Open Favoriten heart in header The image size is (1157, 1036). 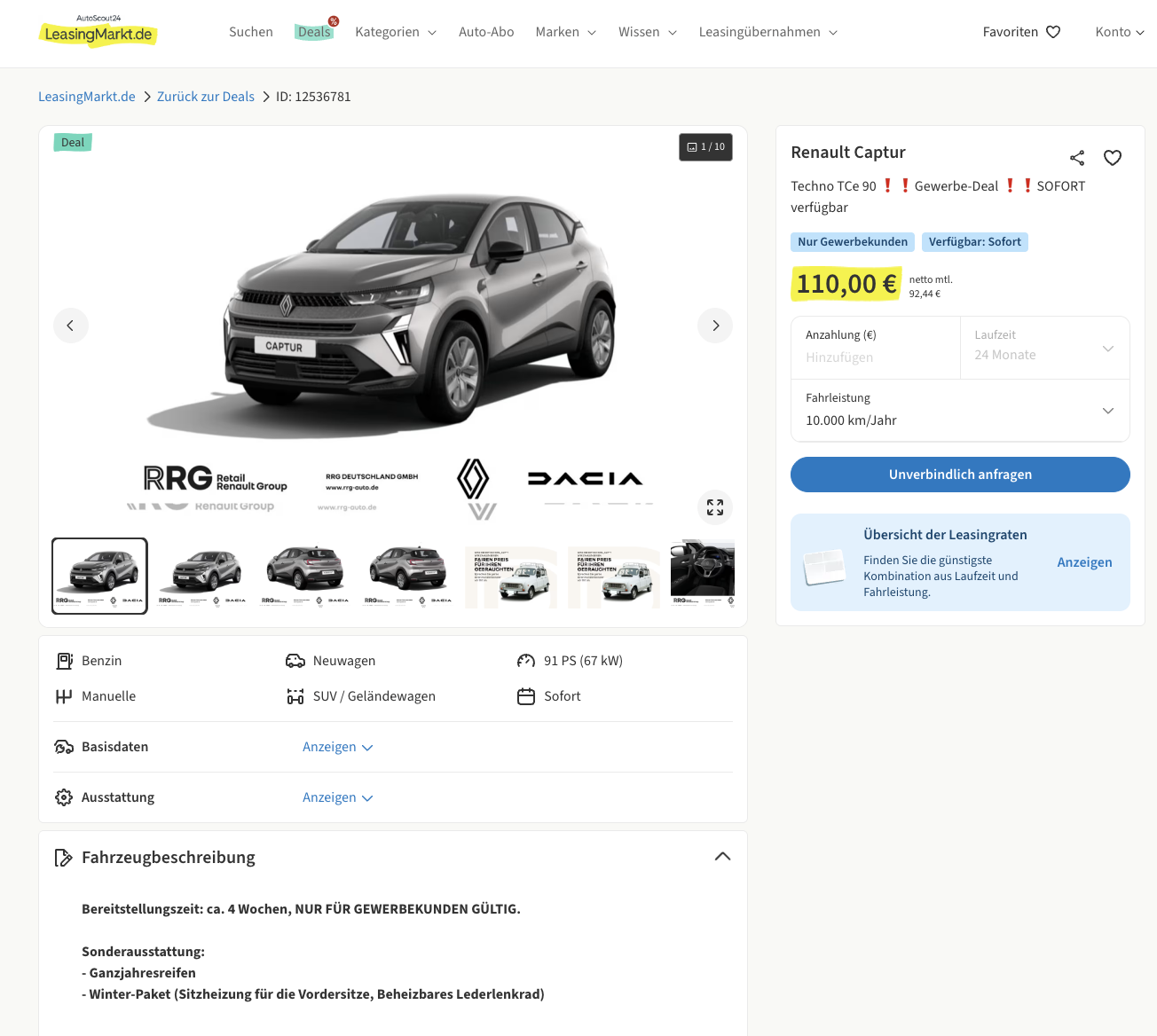(x=1053, y=32)
